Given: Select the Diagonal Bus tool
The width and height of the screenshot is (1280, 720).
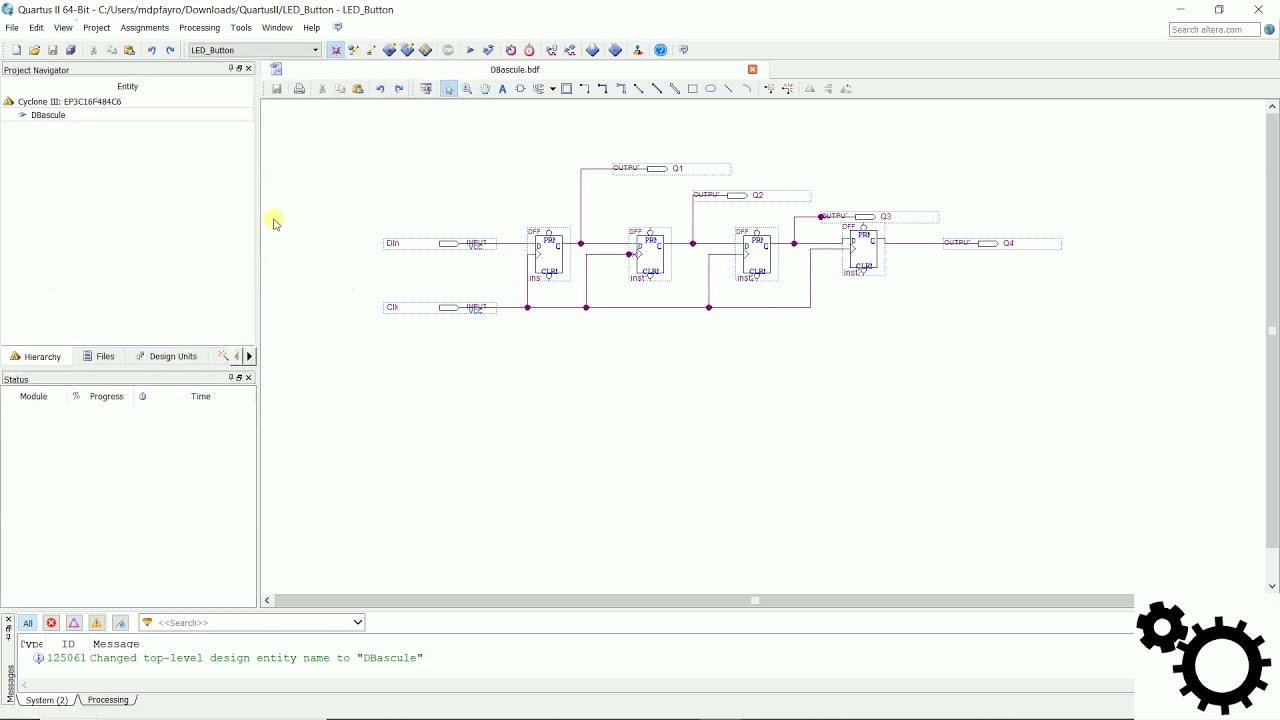Looking at the screenshot, I should [x=656, y=89].
